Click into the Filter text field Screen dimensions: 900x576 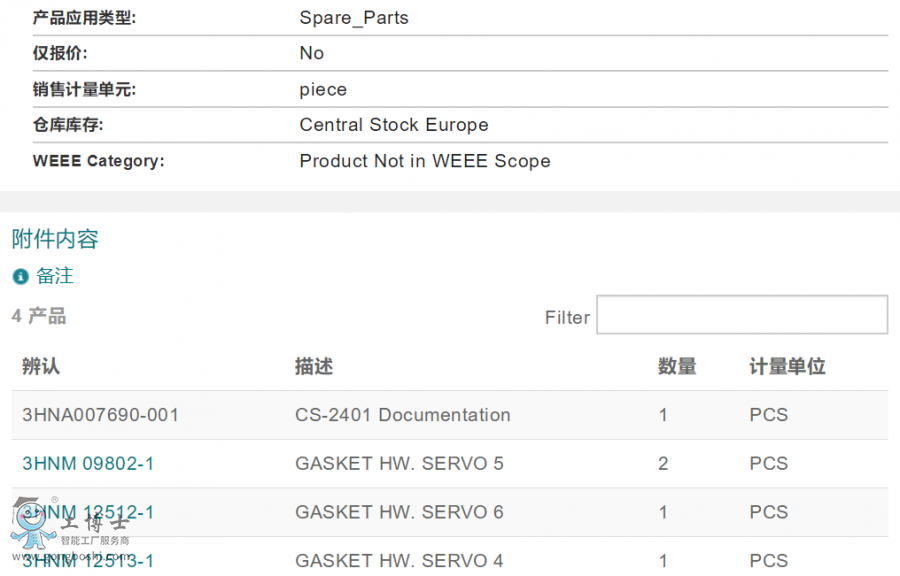[x=741, y=315]
